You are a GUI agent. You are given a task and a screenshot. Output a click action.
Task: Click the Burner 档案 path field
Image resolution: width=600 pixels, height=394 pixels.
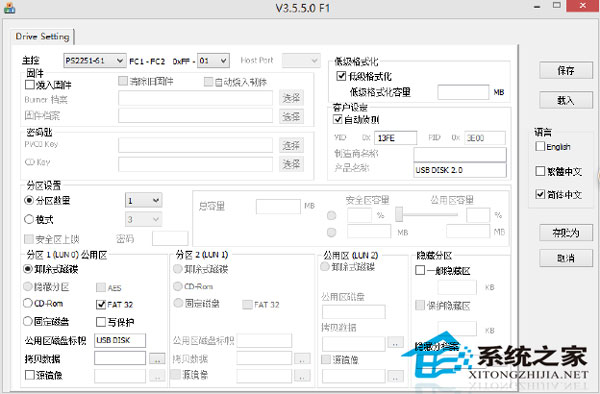point(195,98)
